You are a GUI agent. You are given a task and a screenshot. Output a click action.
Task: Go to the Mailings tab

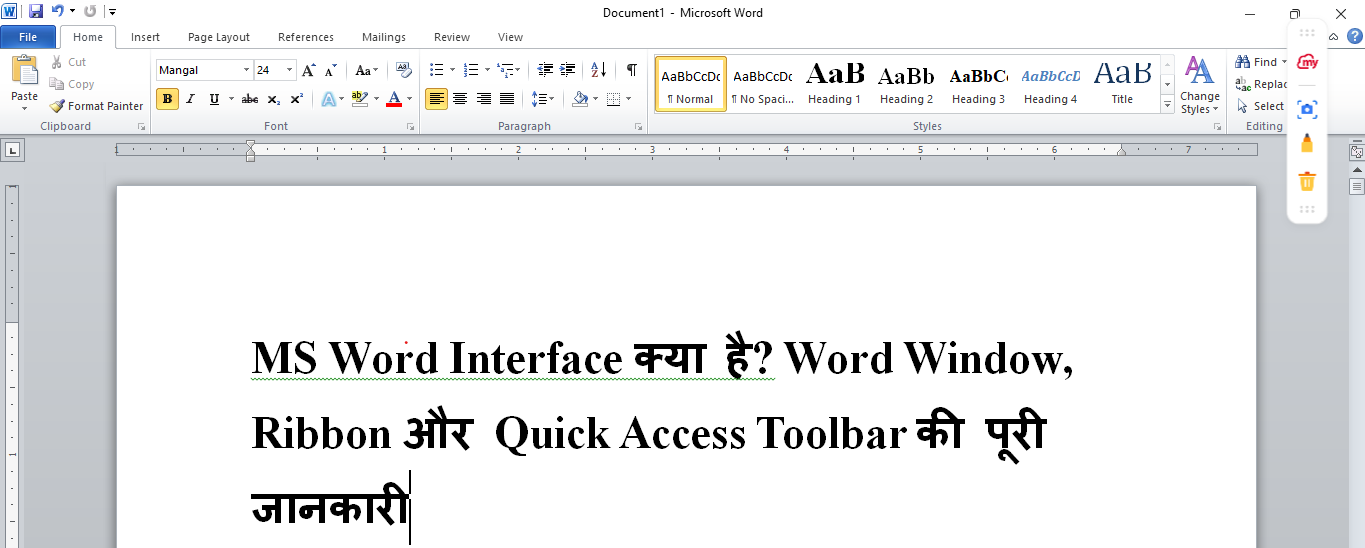click(384, 37)
